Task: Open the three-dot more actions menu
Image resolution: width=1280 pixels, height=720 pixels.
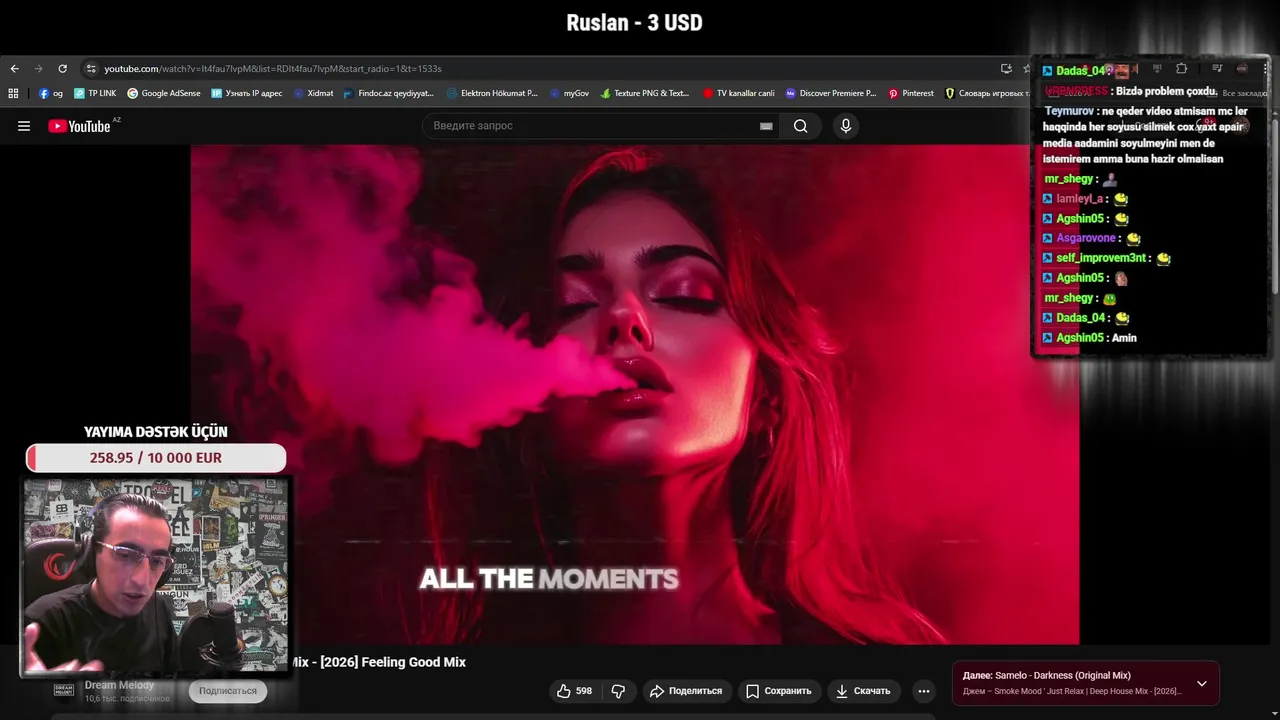Action: coord(924,691)
